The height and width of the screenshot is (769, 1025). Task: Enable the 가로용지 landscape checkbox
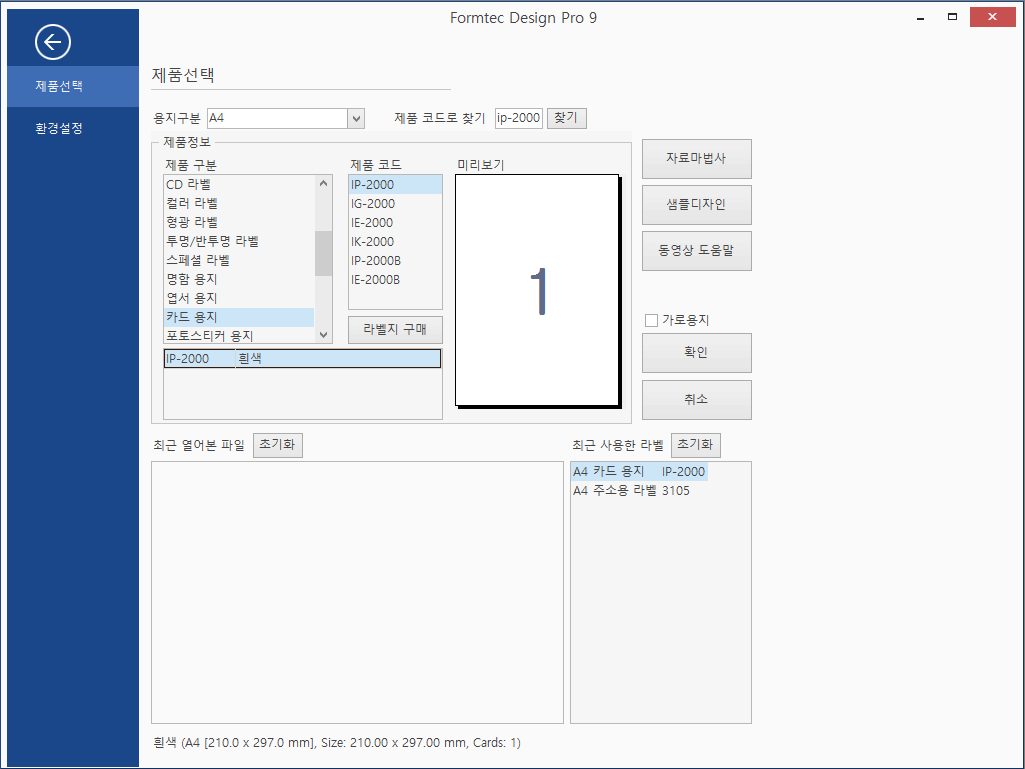point(651,320)
